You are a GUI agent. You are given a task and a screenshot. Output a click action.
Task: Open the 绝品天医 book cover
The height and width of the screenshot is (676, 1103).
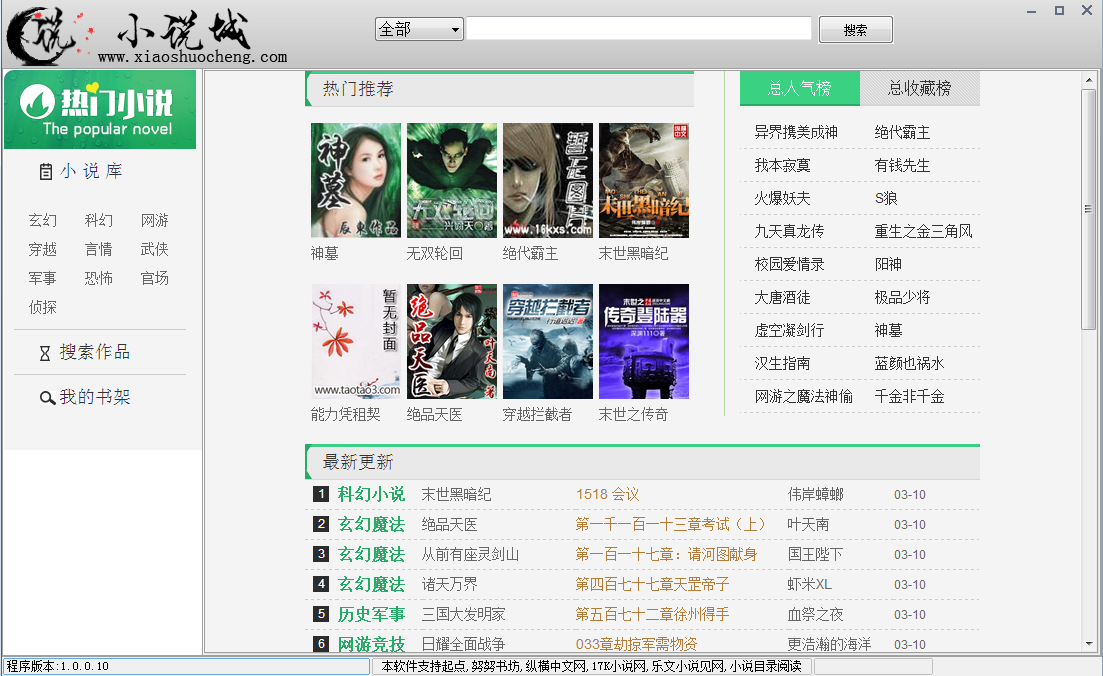click(x=451, y=341)
